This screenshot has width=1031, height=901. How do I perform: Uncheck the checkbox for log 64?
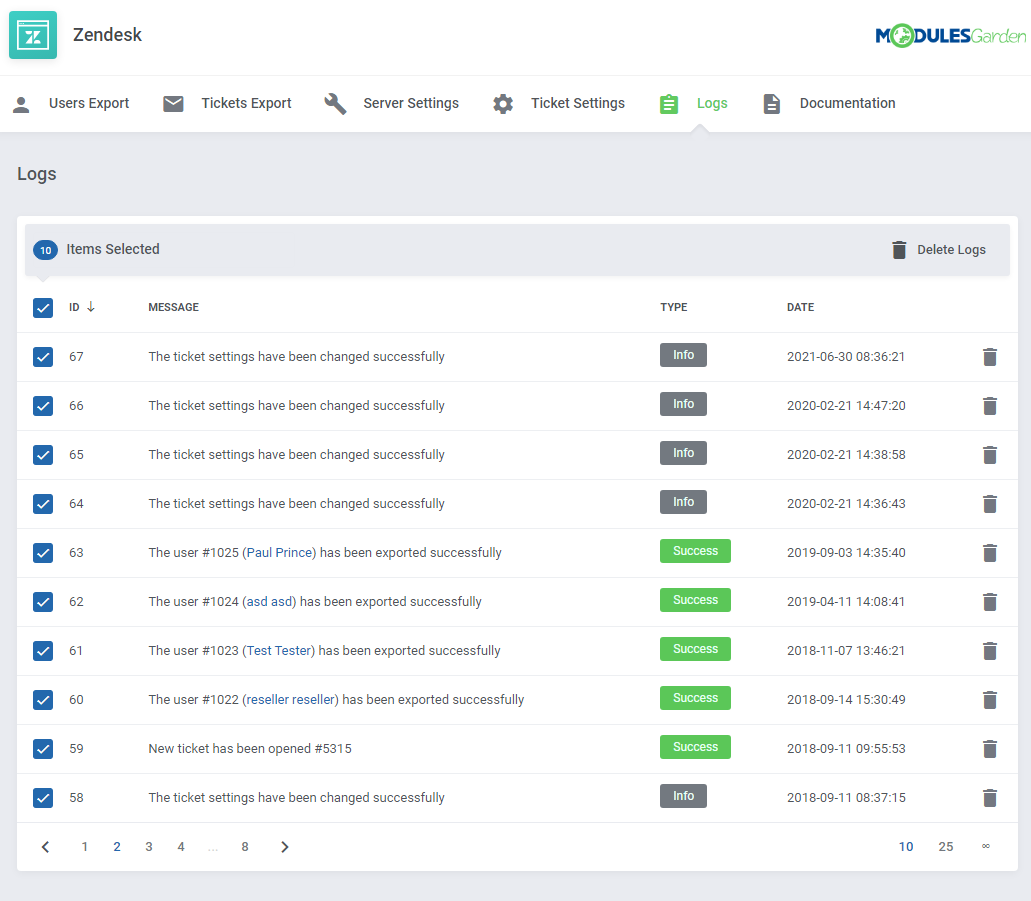point(43,504)
